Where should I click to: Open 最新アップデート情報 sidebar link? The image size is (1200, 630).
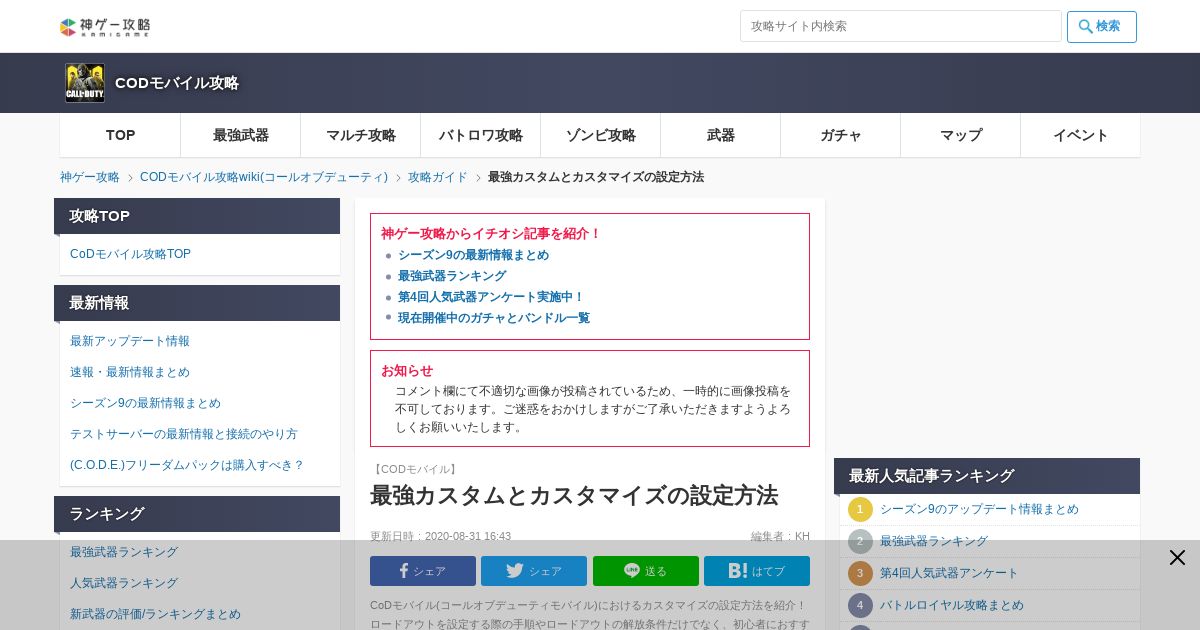pyautogui.click(x=130, y=341)
